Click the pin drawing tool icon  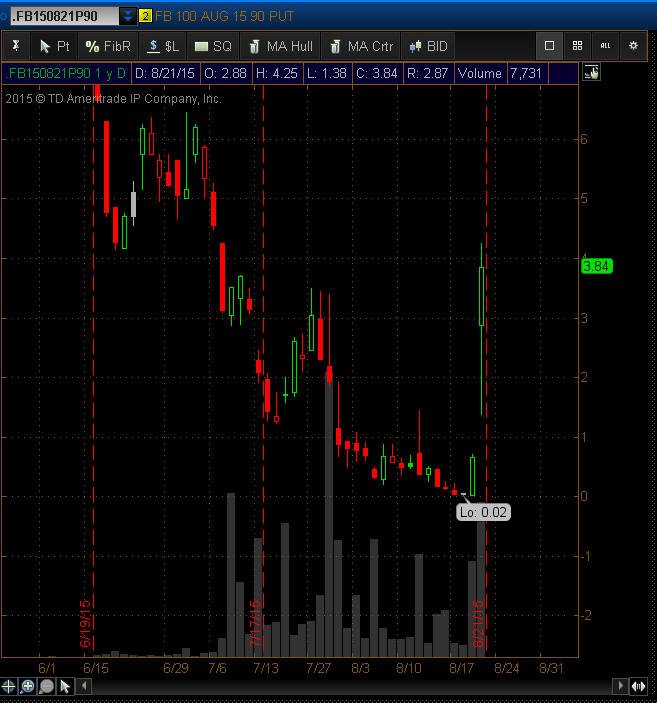coord(16,46)
